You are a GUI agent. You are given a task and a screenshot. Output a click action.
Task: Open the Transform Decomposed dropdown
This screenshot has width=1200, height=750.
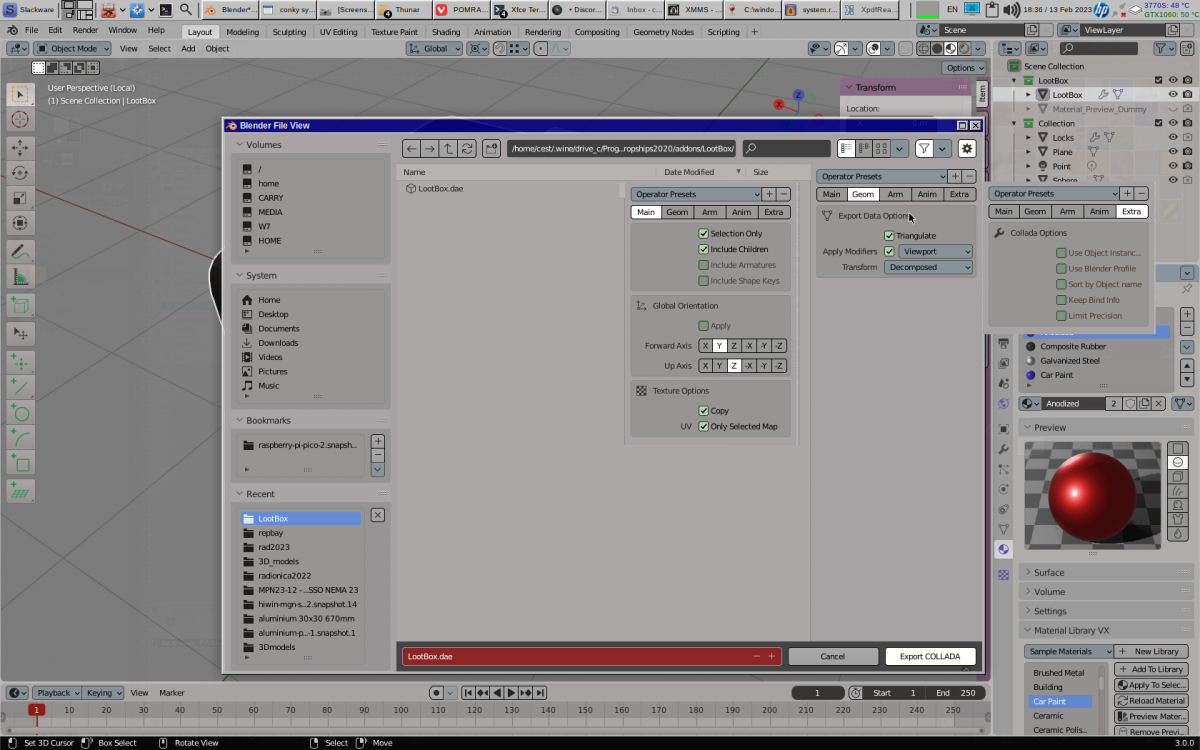[928, 268]
